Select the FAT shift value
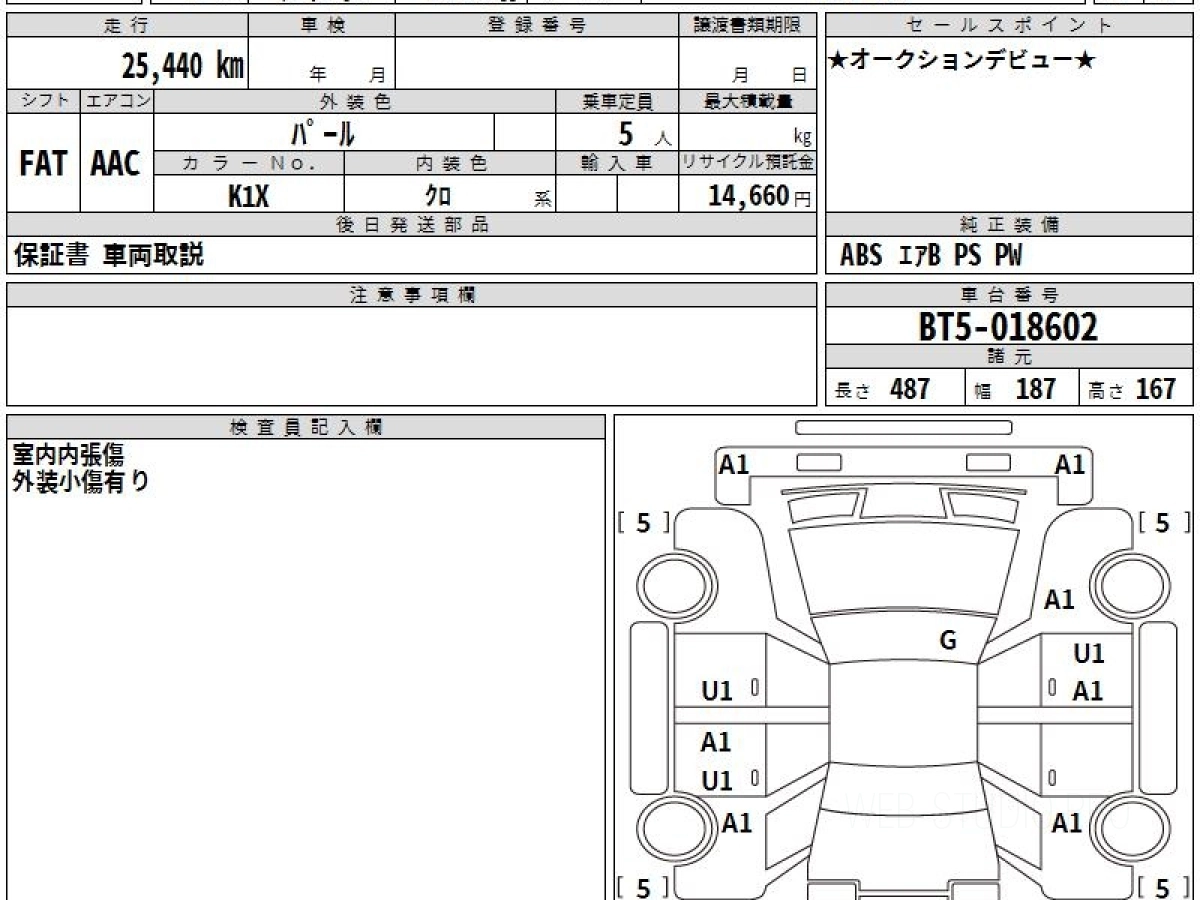 coord(43,163)
